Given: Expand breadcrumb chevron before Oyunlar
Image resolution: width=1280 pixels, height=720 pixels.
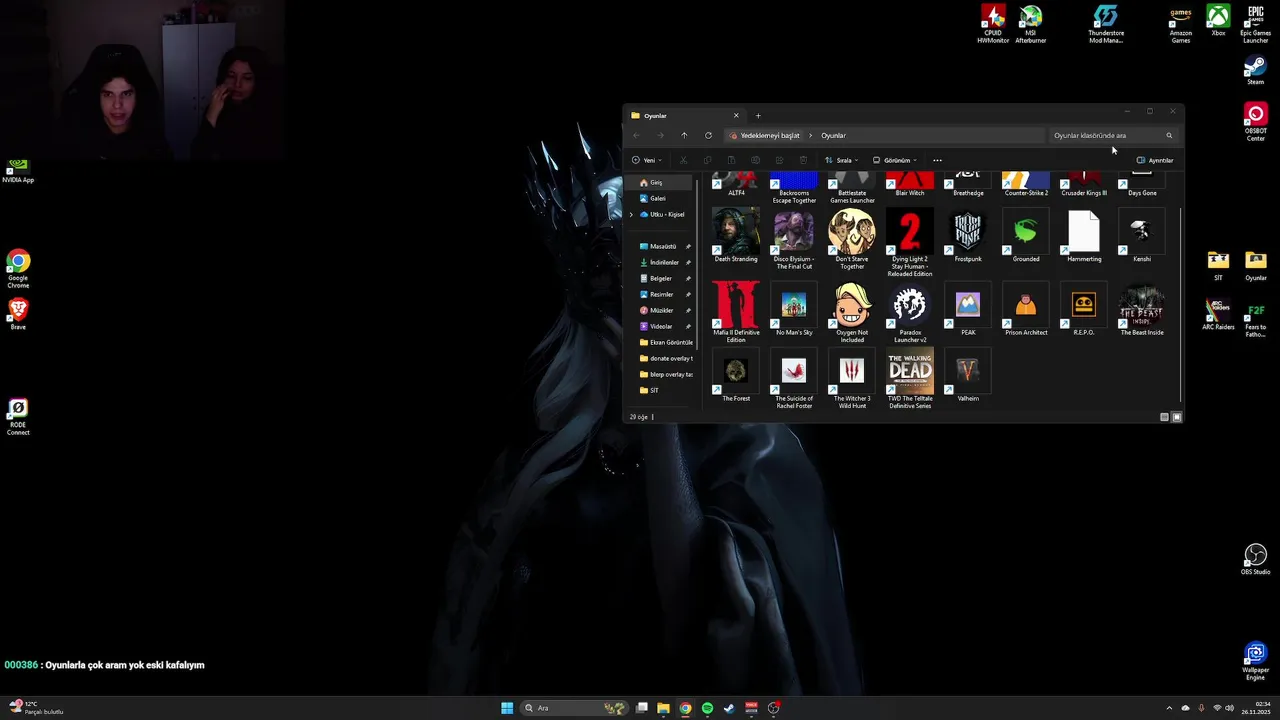Looking at the screenshot, I should [811, 135].
